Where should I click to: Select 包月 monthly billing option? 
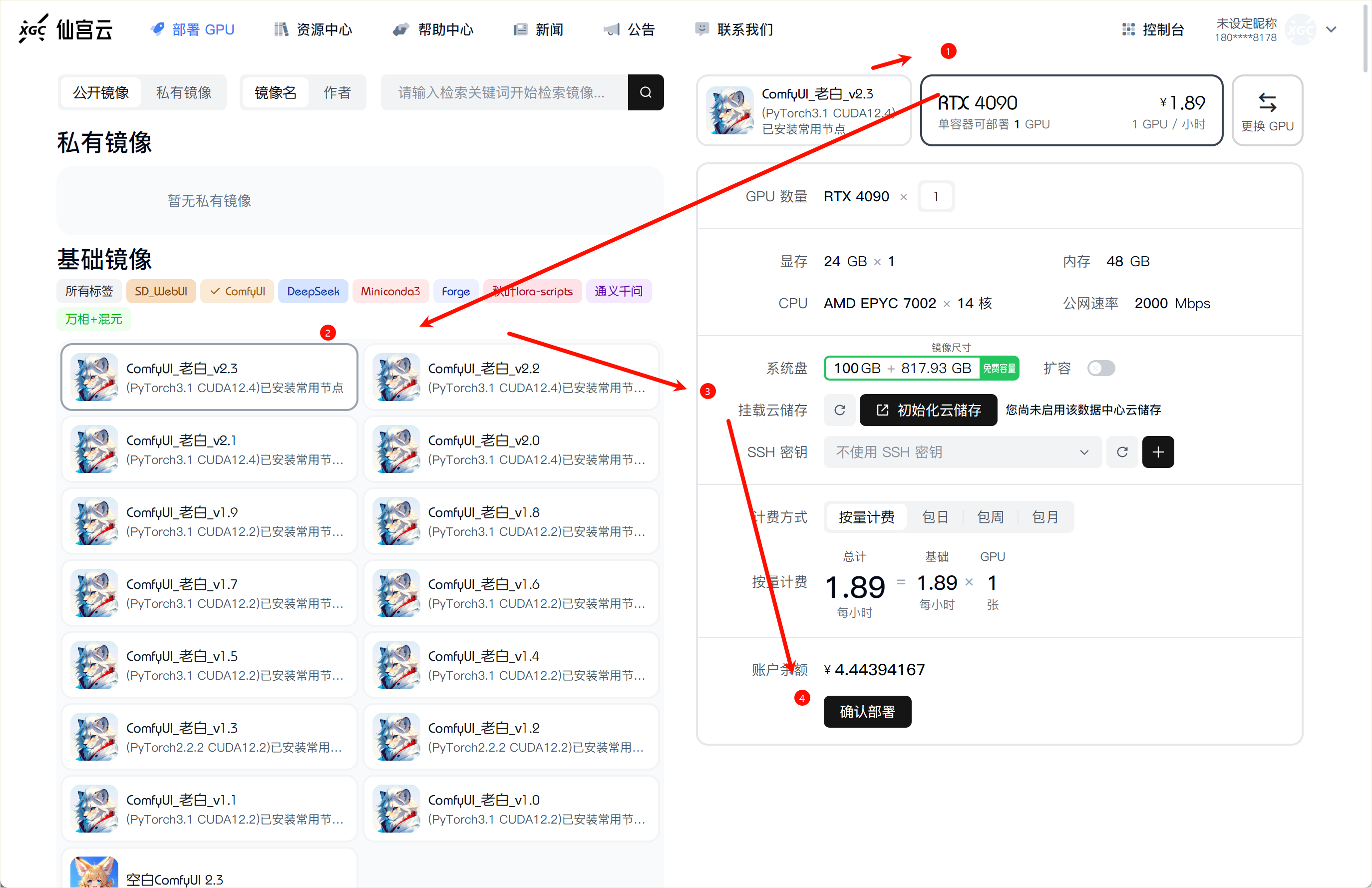point(1044,516)
